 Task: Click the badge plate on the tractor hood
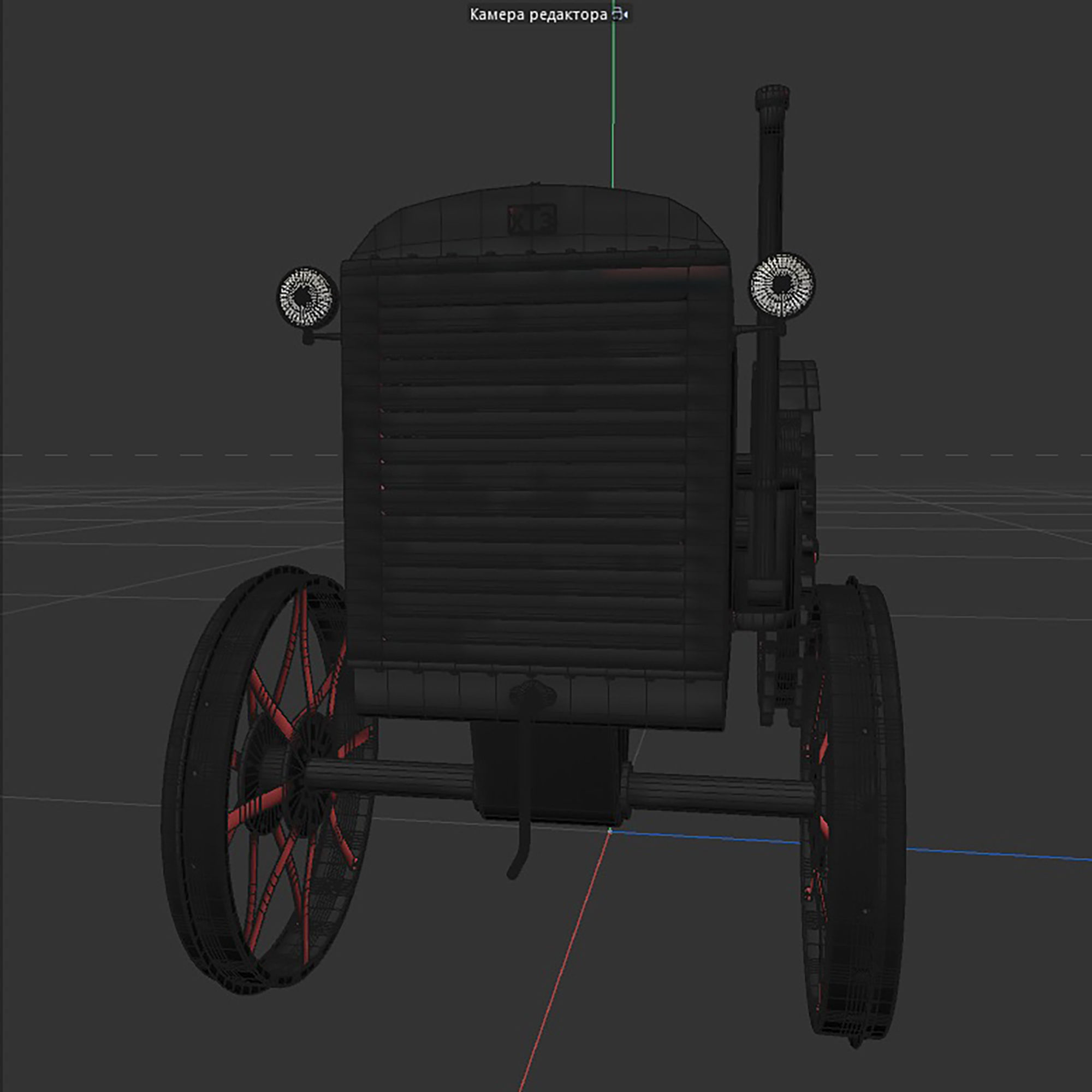tap(532, 219)
